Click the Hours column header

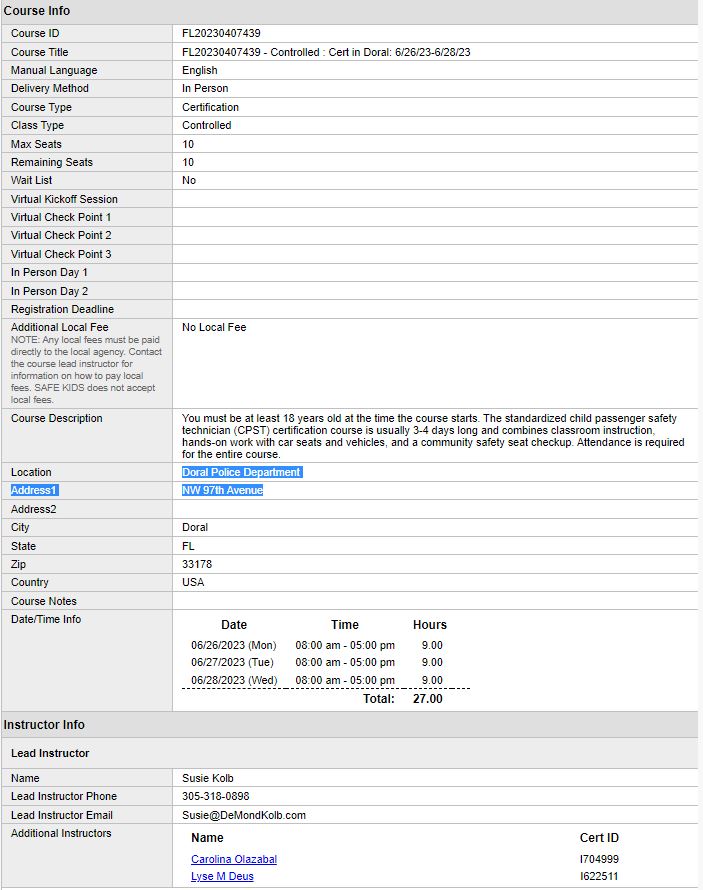coord(430,624)
